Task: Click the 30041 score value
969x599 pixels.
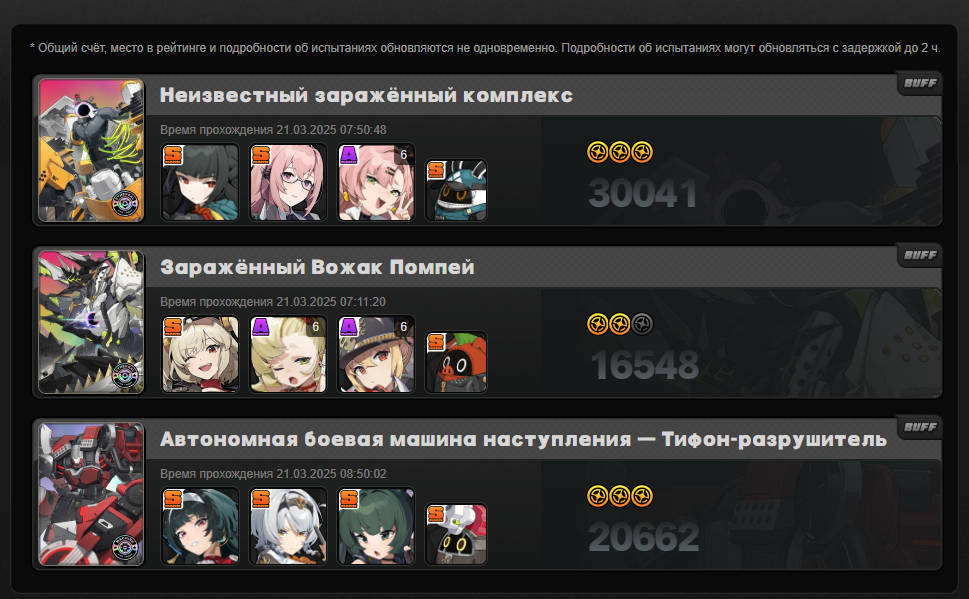Action: pos(643,193)
